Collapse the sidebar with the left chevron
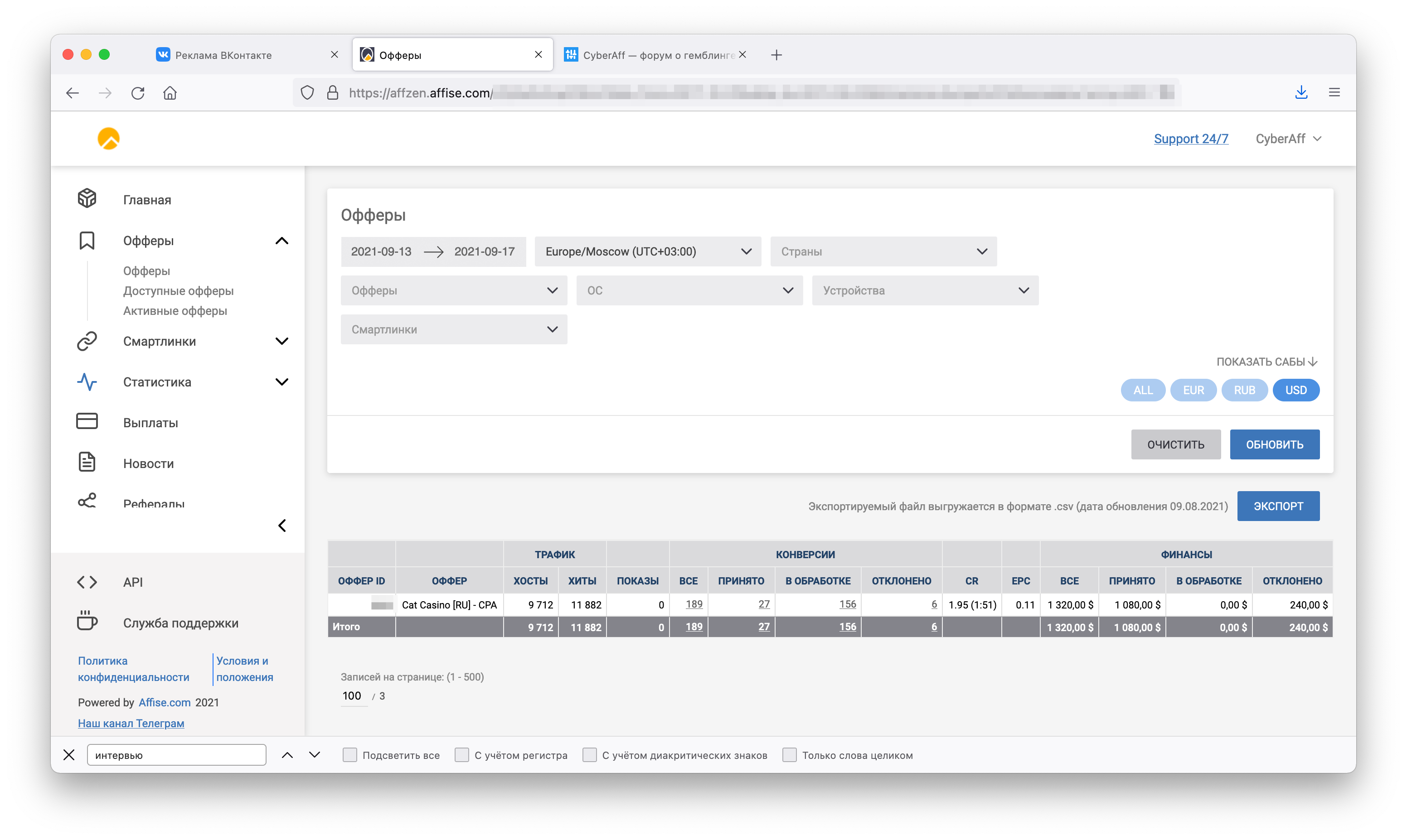The width and height of the screenshot is (1407, 840). pos(282,526)
